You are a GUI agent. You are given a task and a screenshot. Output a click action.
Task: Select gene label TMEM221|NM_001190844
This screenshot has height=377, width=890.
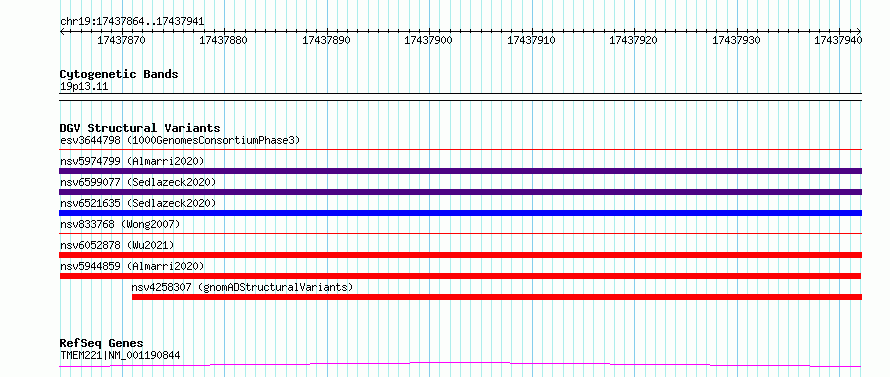click(x=120, y=355)
